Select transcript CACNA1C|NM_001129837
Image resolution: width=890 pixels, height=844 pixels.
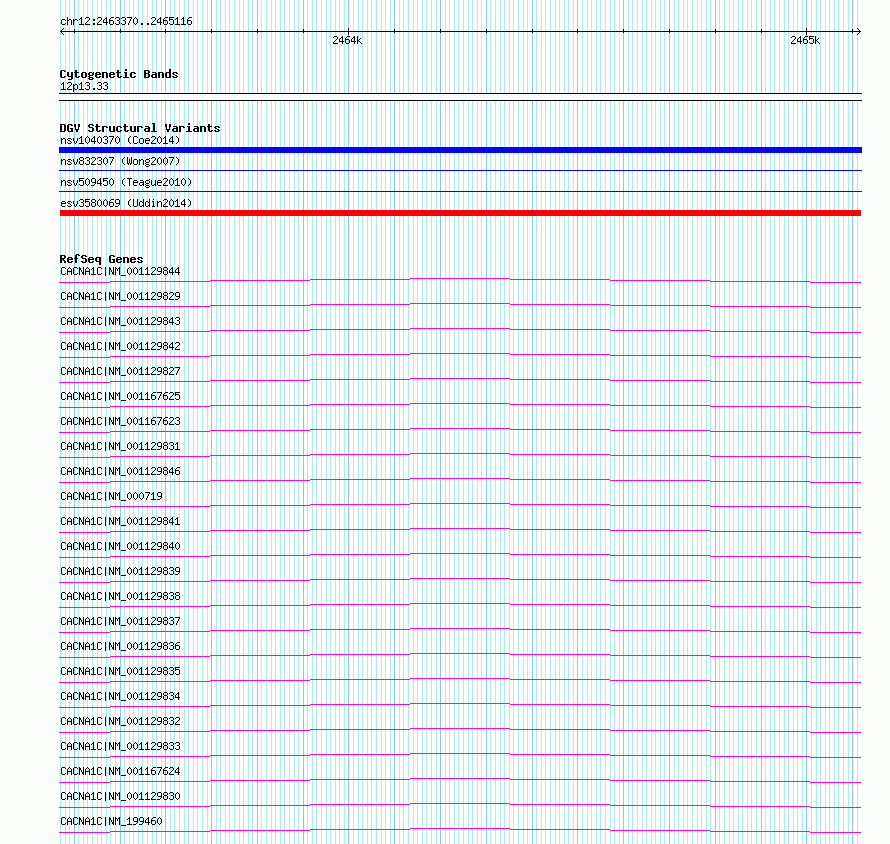coord(120,621)
